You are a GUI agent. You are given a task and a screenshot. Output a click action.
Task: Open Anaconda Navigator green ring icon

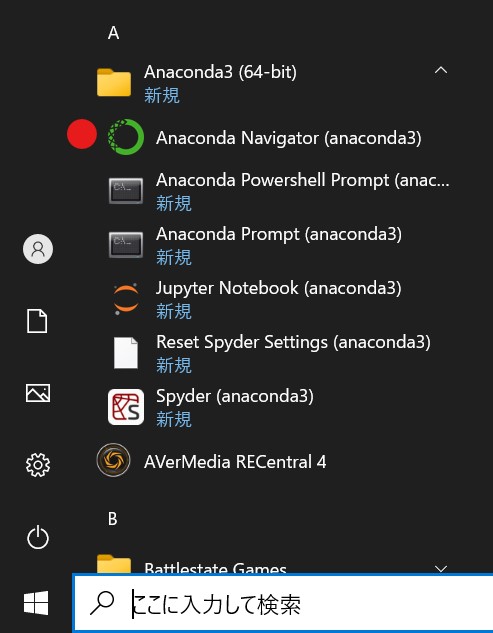click(126, 137)
